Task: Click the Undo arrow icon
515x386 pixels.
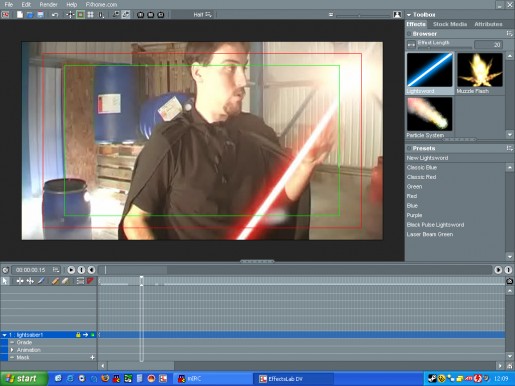Action: tap(55, 15)
